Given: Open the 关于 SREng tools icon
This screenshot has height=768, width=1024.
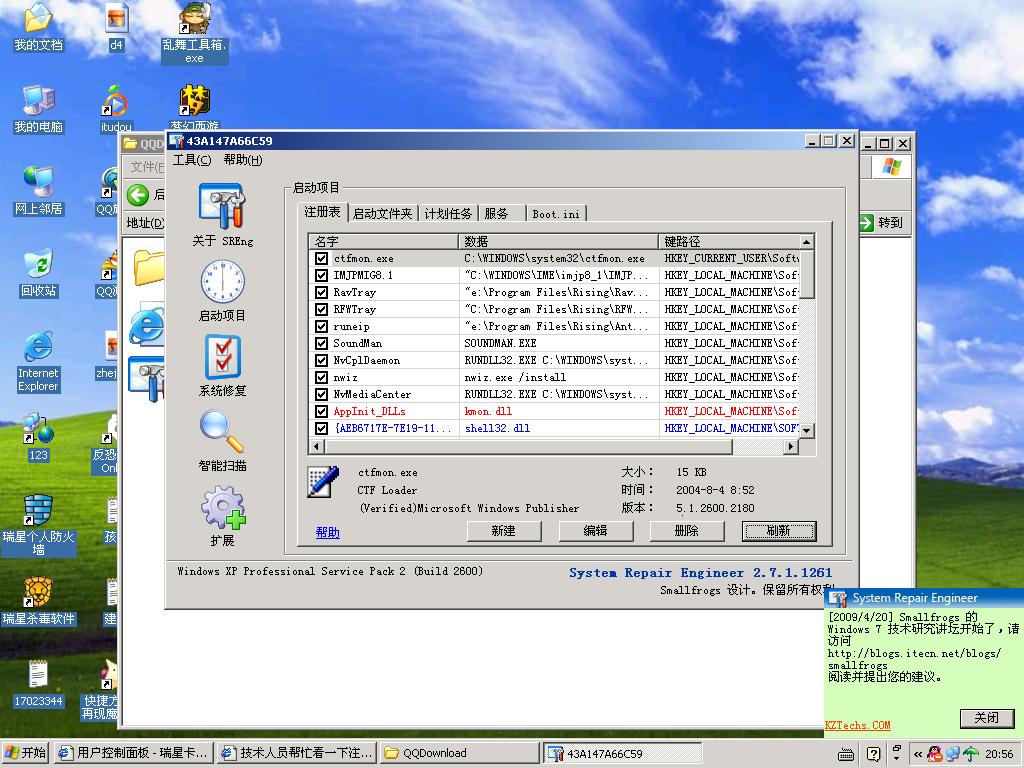Looking at the screenshot, I should tap(223, 205).
